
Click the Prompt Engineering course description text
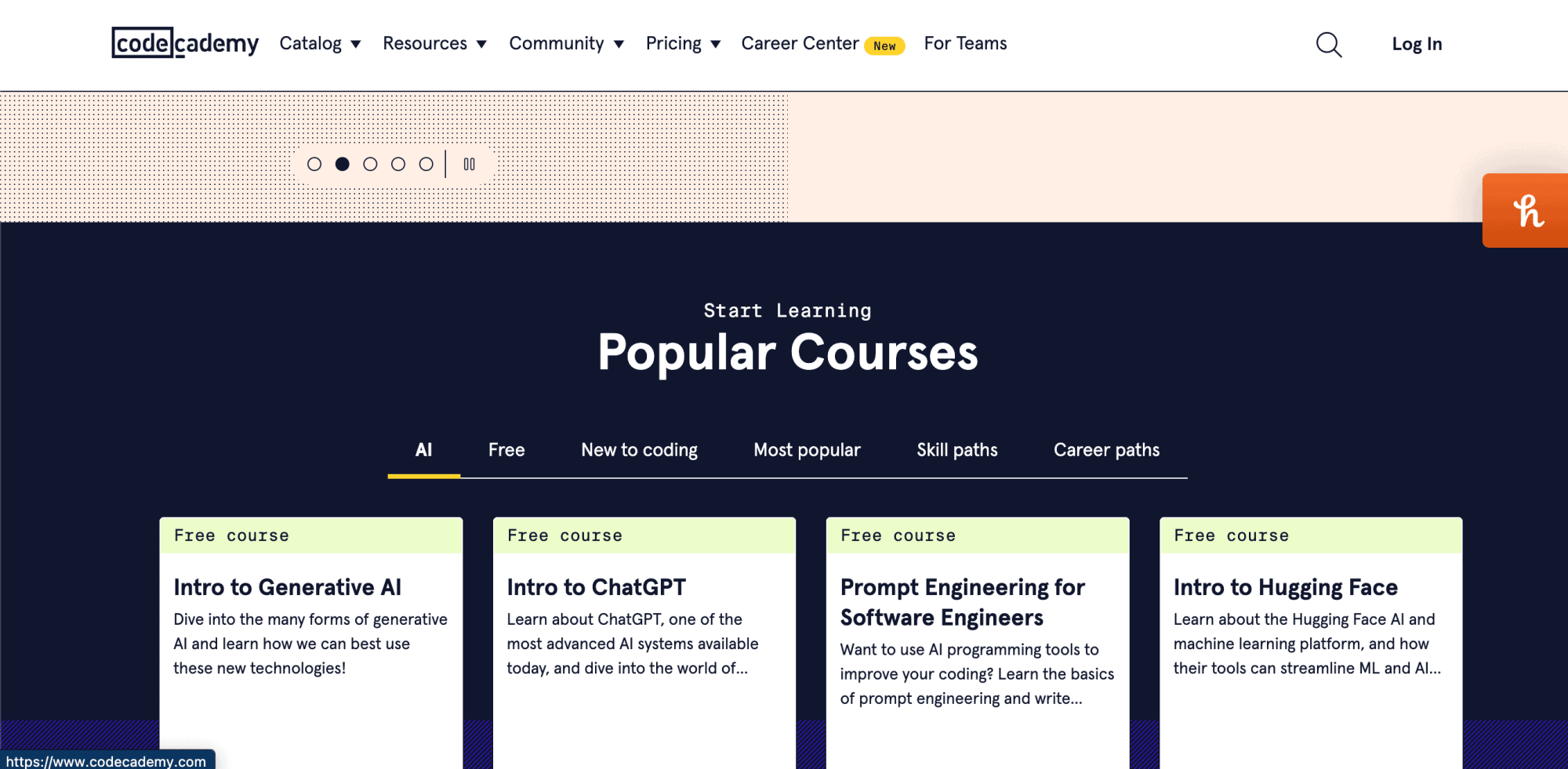pyautogui.click(x=977, y=674)
